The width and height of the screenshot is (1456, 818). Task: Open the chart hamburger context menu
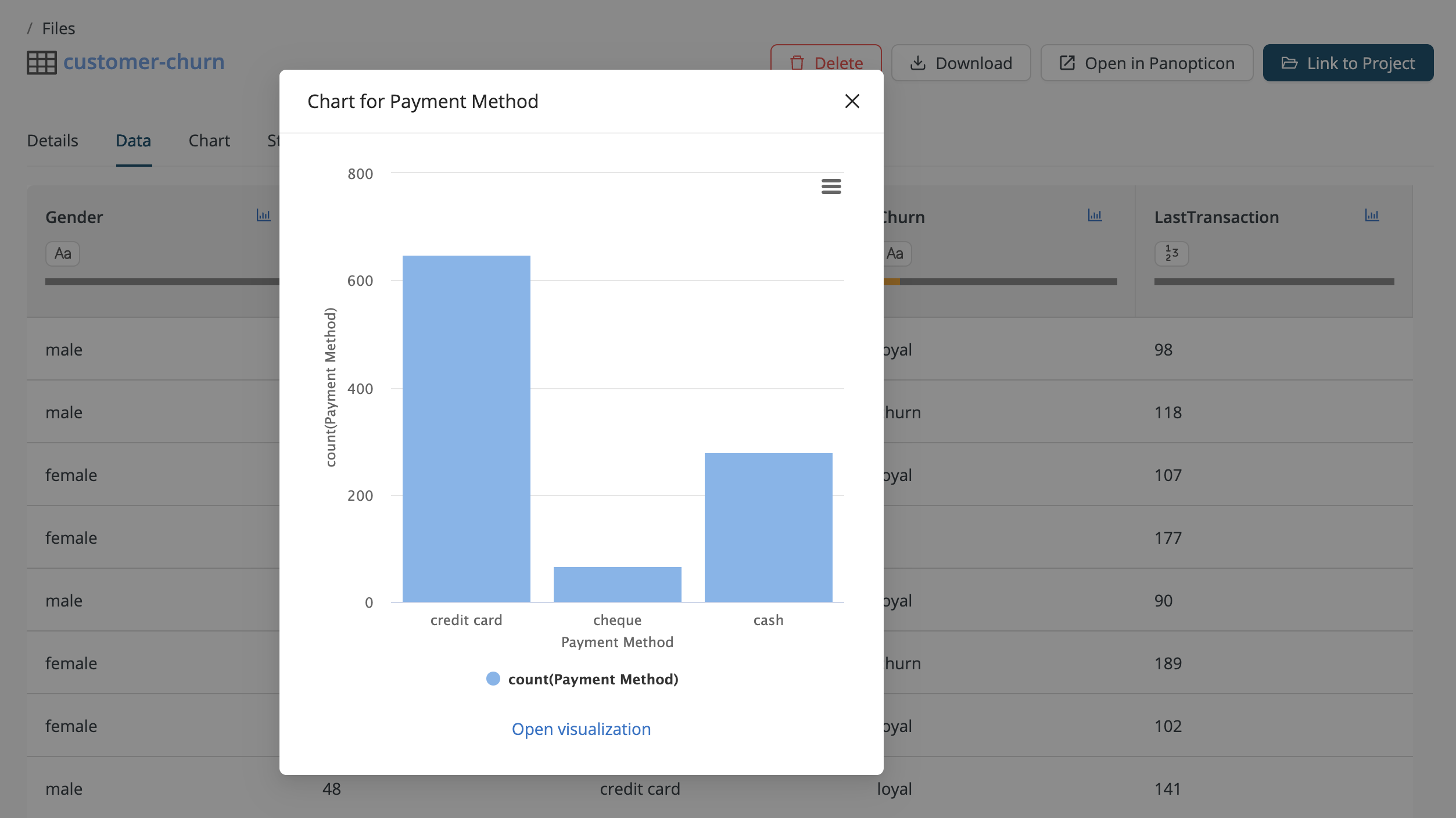click(831, 186)
